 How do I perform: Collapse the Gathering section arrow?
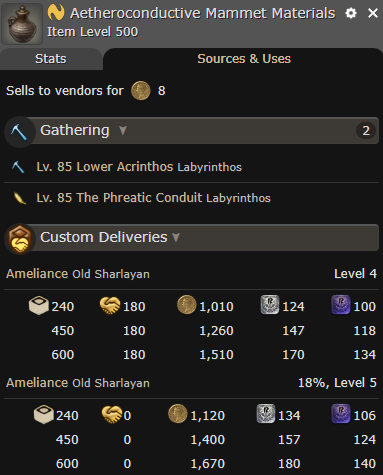(x=123, y=130)
